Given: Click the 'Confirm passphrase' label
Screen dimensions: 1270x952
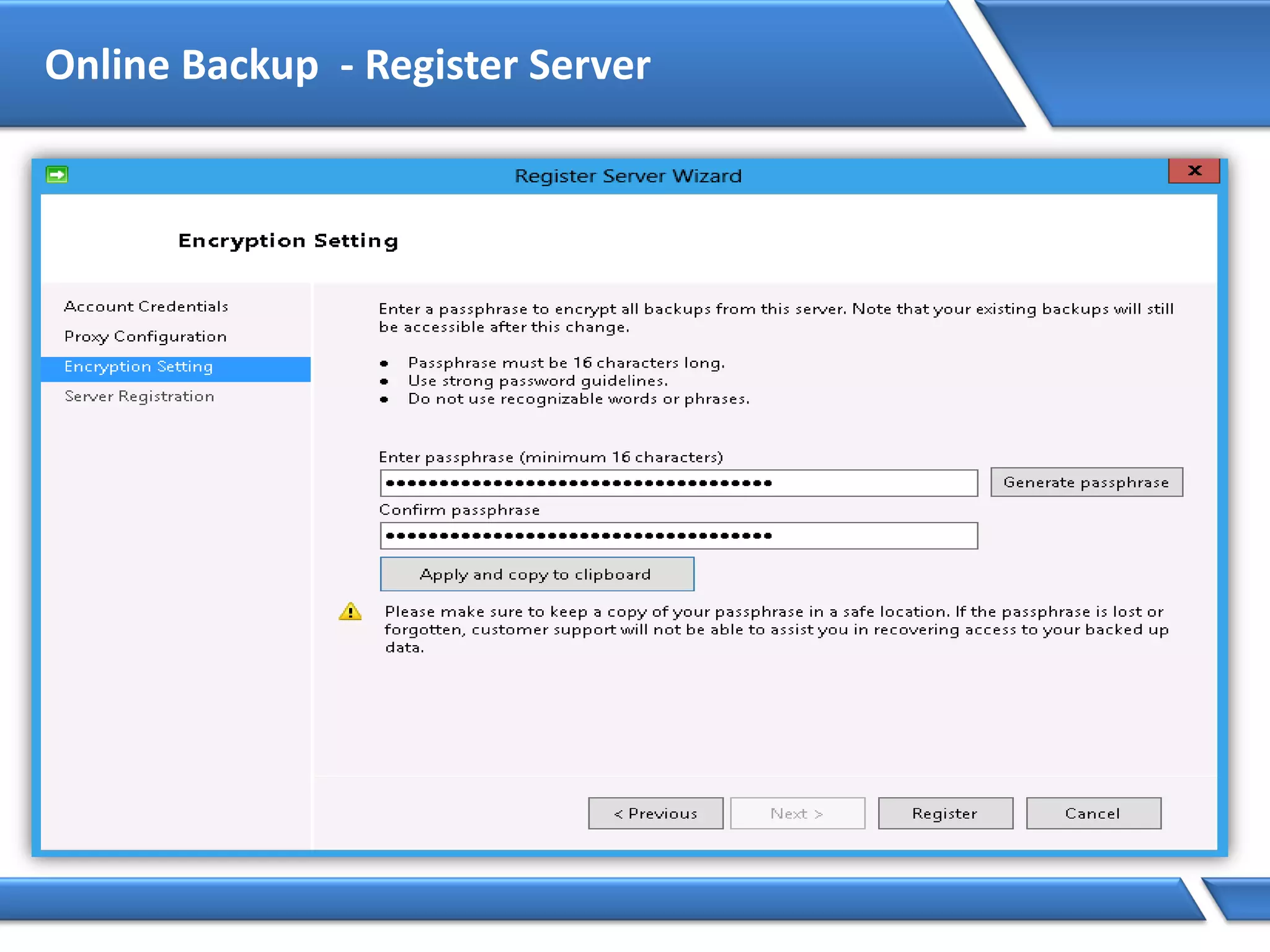Looking at the screenshot, I should pos(460,510).
